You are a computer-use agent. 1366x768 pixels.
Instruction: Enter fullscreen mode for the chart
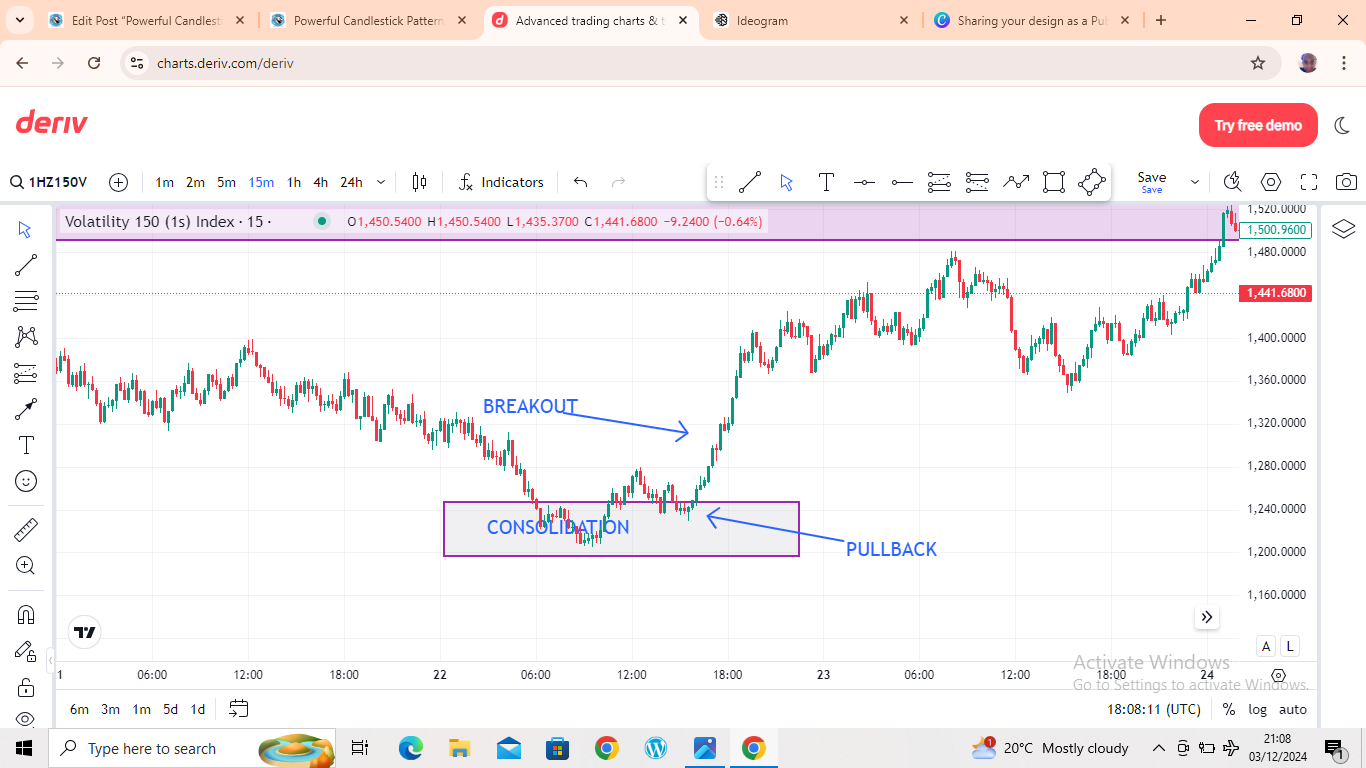[1309, 182]
